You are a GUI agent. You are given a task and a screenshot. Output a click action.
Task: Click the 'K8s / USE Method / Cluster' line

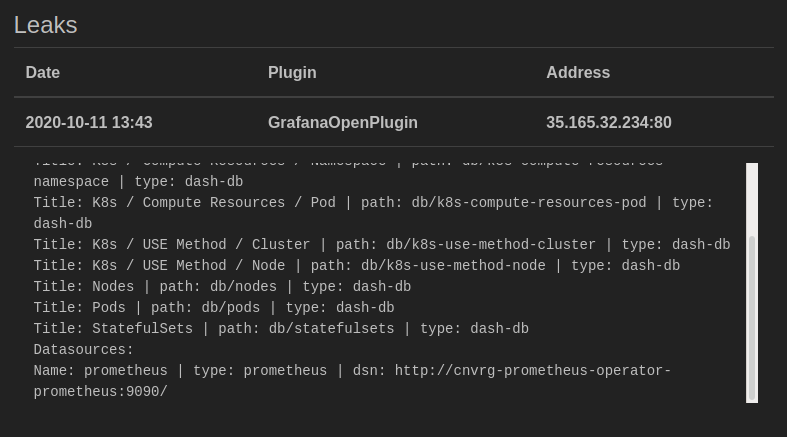click(x=382, y=245)
